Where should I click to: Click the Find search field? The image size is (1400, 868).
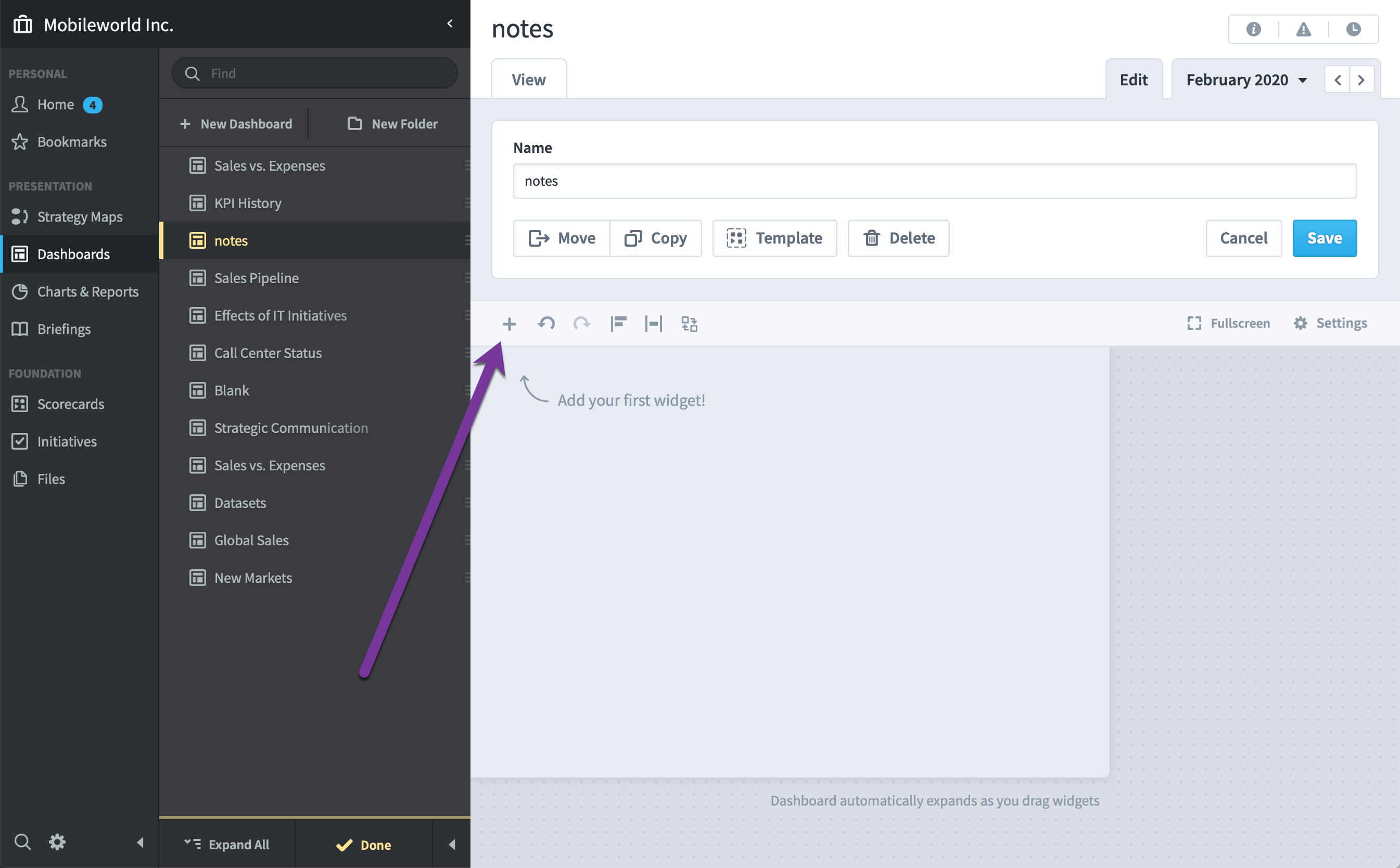tap(314, 73)
